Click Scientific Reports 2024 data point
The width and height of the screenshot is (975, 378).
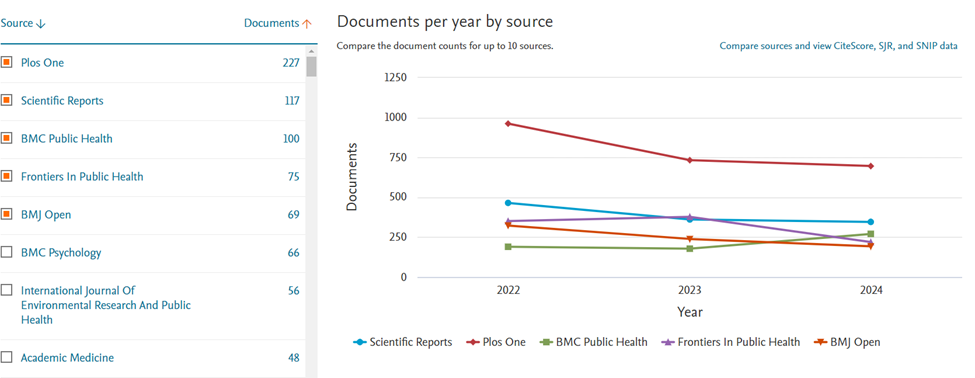pos(871,222)
